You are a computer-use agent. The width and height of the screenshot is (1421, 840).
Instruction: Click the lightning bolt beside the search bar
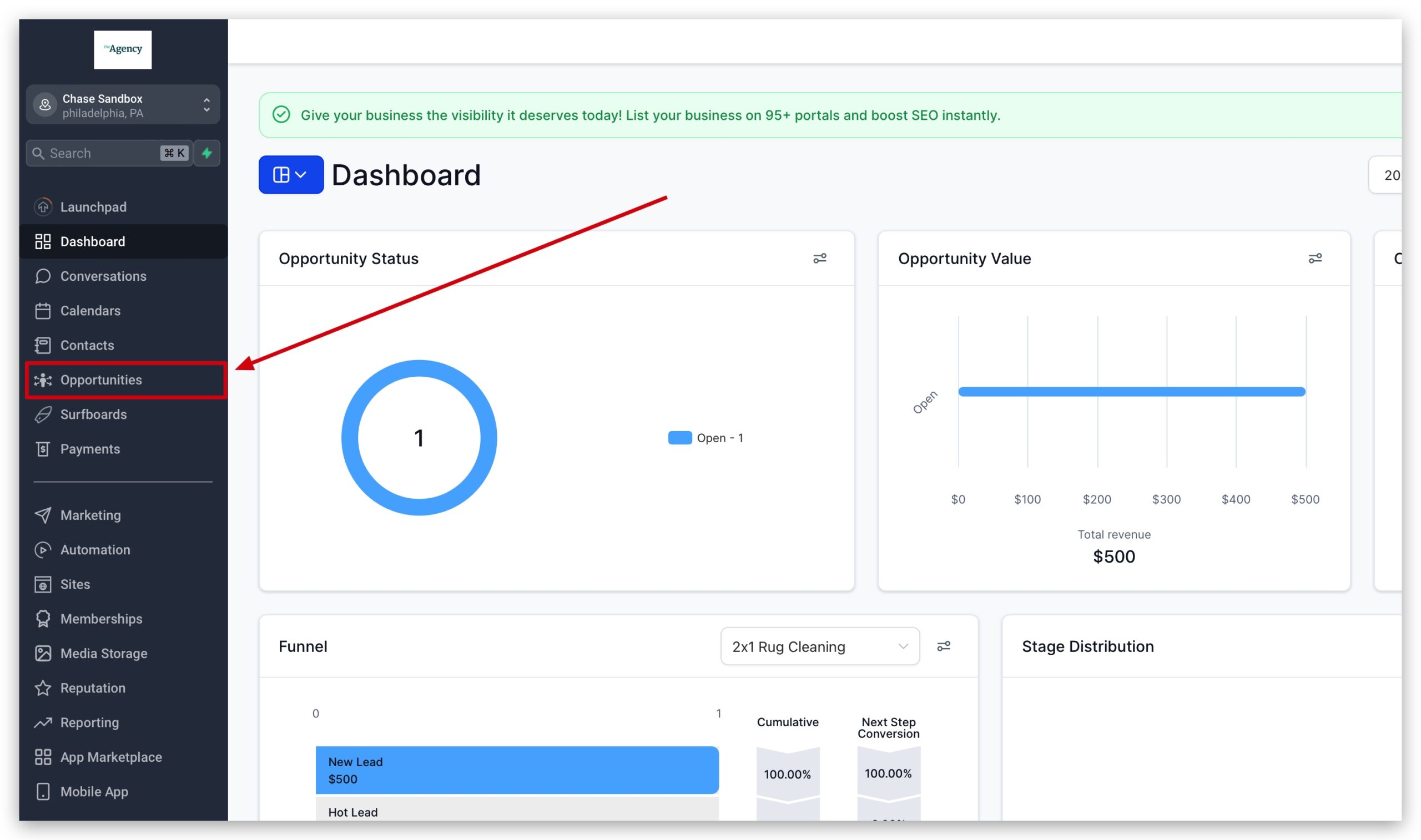[206, 153]
